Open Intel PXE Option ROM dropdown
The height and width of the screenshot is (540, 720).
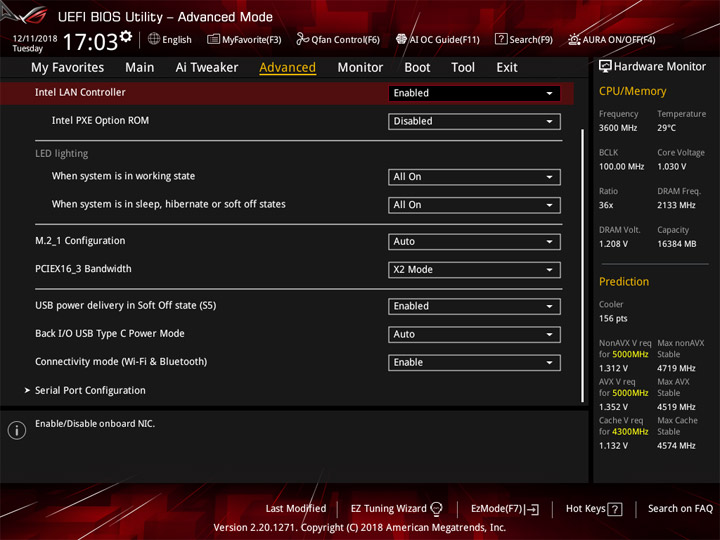coord(474,121)
